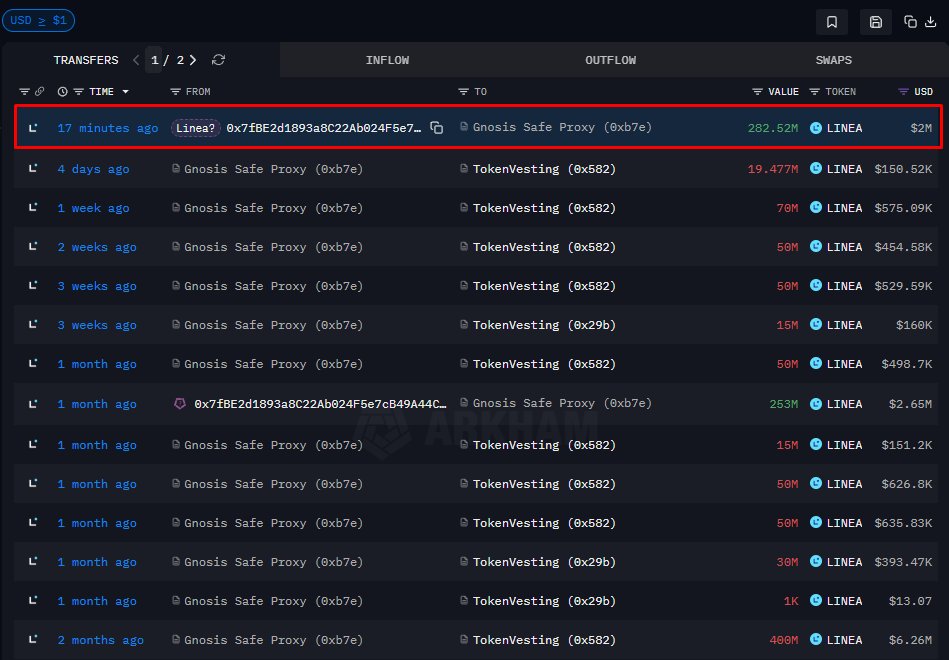The height and width of the screenshot is (660, 949).
Task: Open the 2 months ago timestamp link
Action: [100, 640]
